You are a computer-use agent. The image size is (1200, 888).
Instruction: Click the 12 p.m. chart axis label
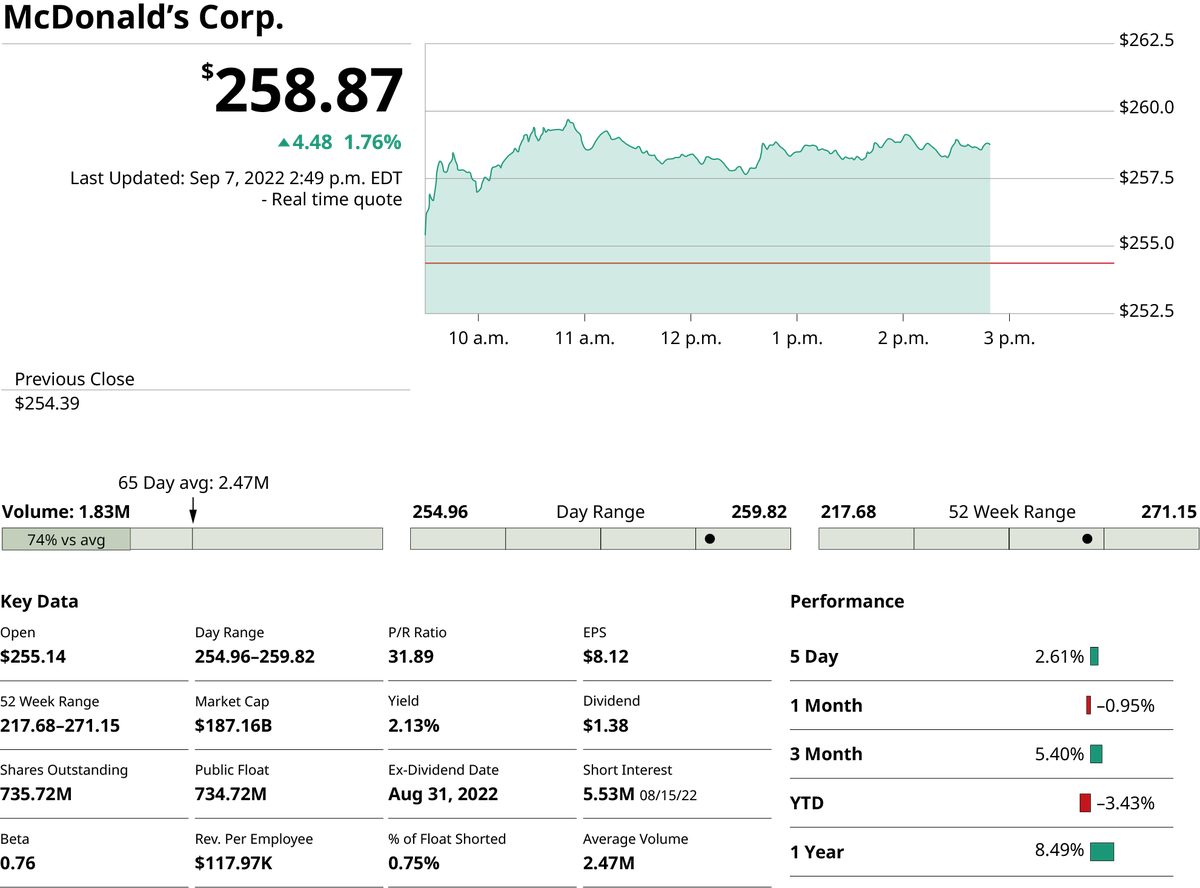[x=691, y=338]
